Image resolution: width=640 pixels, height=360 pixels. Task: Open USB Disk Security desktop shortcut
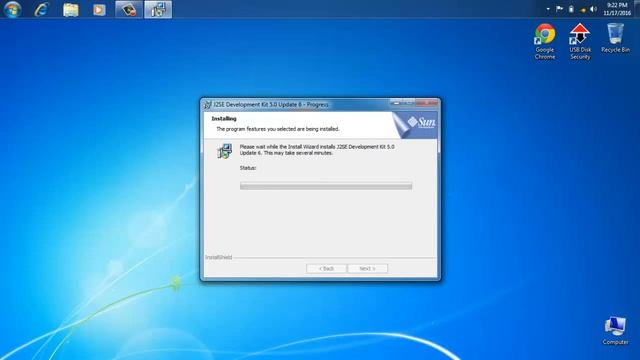coord(580,42)
